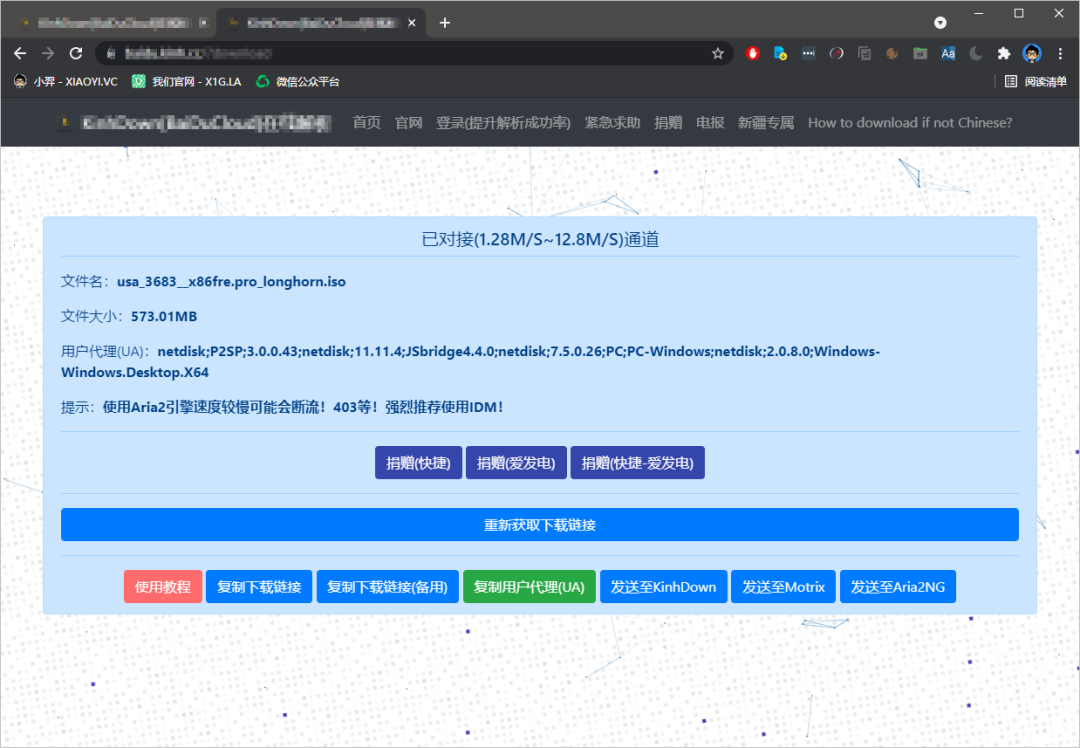Image resolution: width=1080 pixels, height=748 pixels.
Task: Click 重新获取下载链接 to refresh link
Action: pos(539,525)
